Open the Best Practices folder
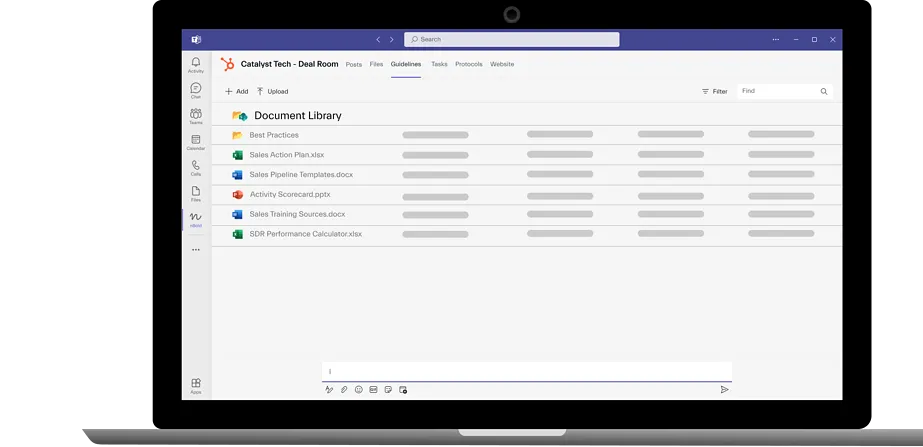Screen dimensions: 923x447 [274, 135]
